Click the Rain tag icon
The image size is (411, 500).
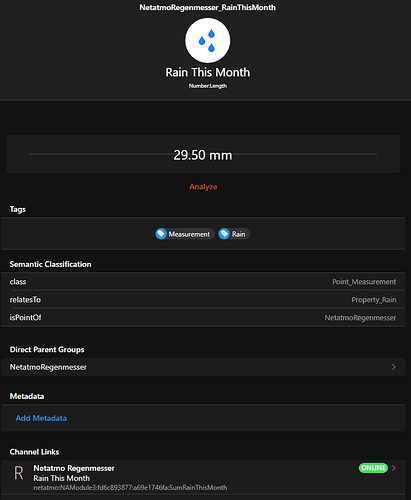(x=224, y=234)
